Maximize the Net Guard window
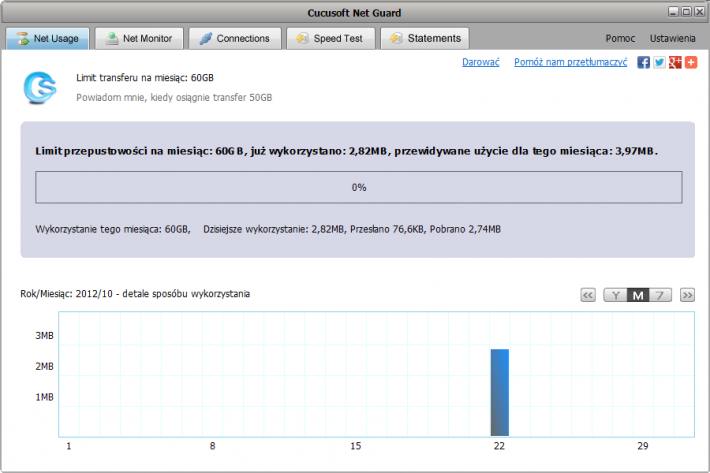The width and height of the screenshot is (710, 473). [686, 12]
